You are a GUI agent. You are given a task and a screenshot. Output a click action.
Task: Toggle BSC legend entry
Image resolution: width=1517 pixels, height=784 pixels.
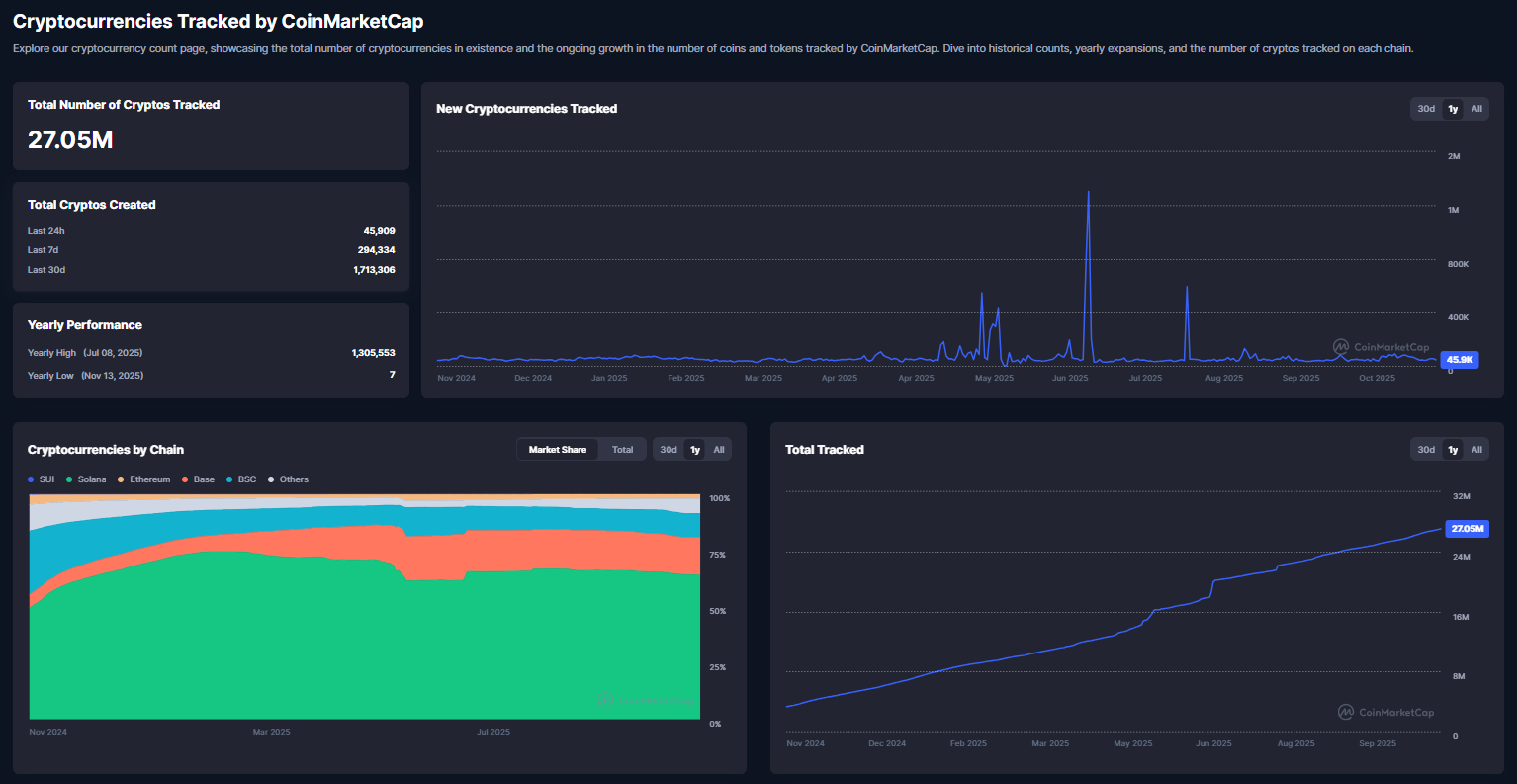click(x=240, y=479)
